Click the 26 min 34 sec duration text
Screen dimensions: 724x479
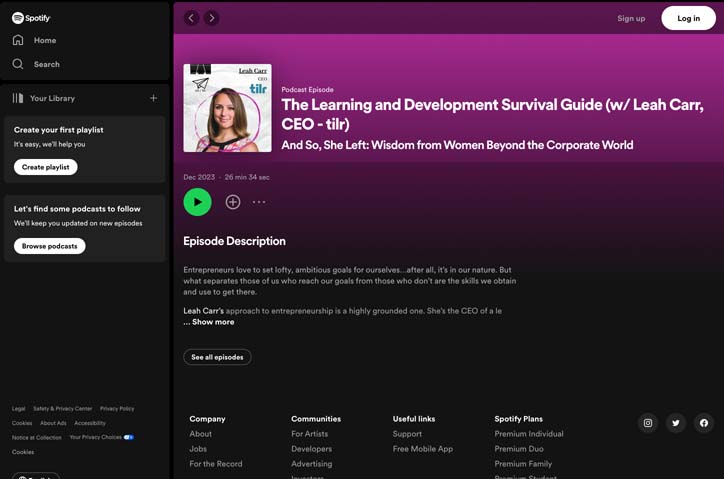click(x=247, y=177)
